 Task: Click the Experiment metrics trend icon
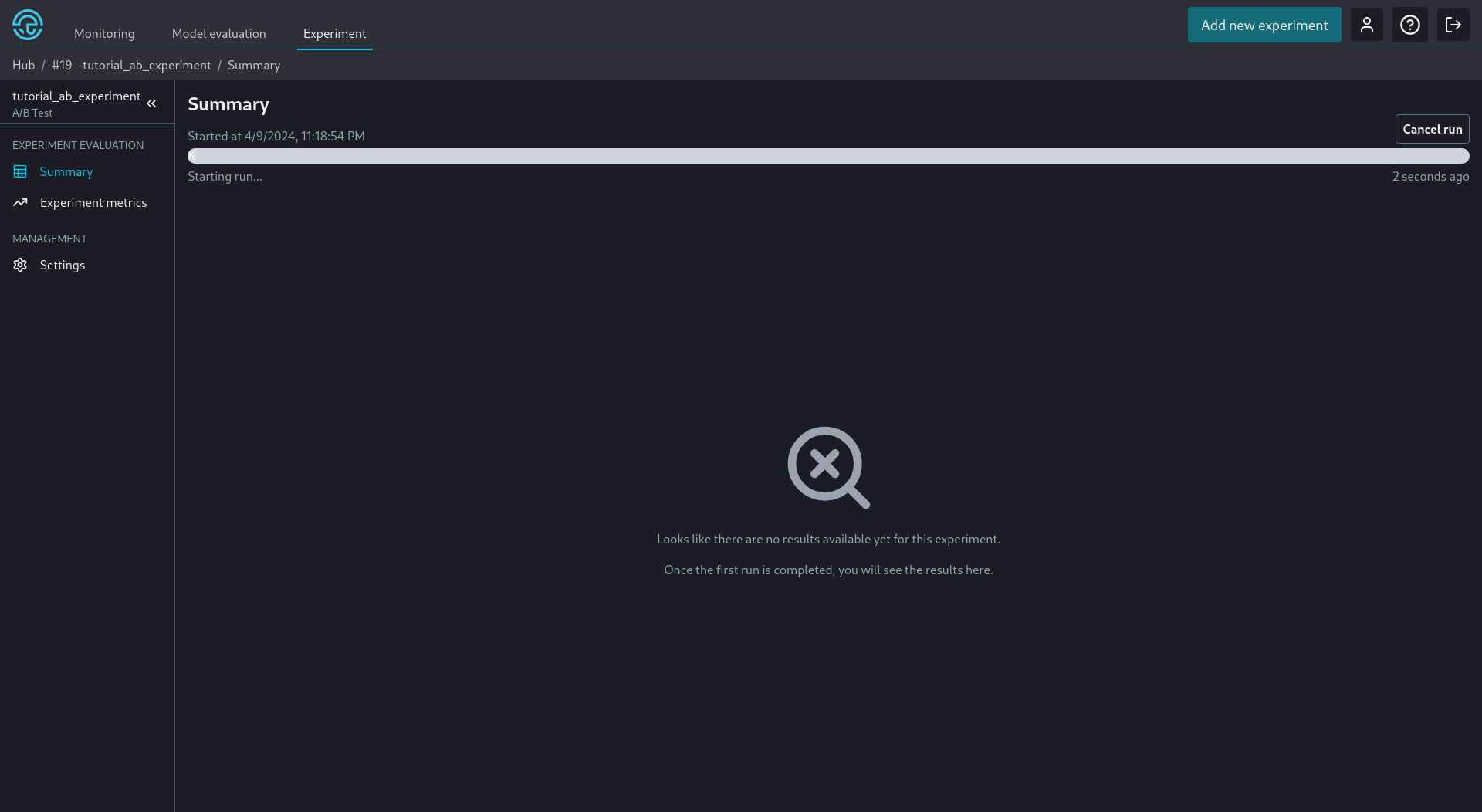click(20, 202)
